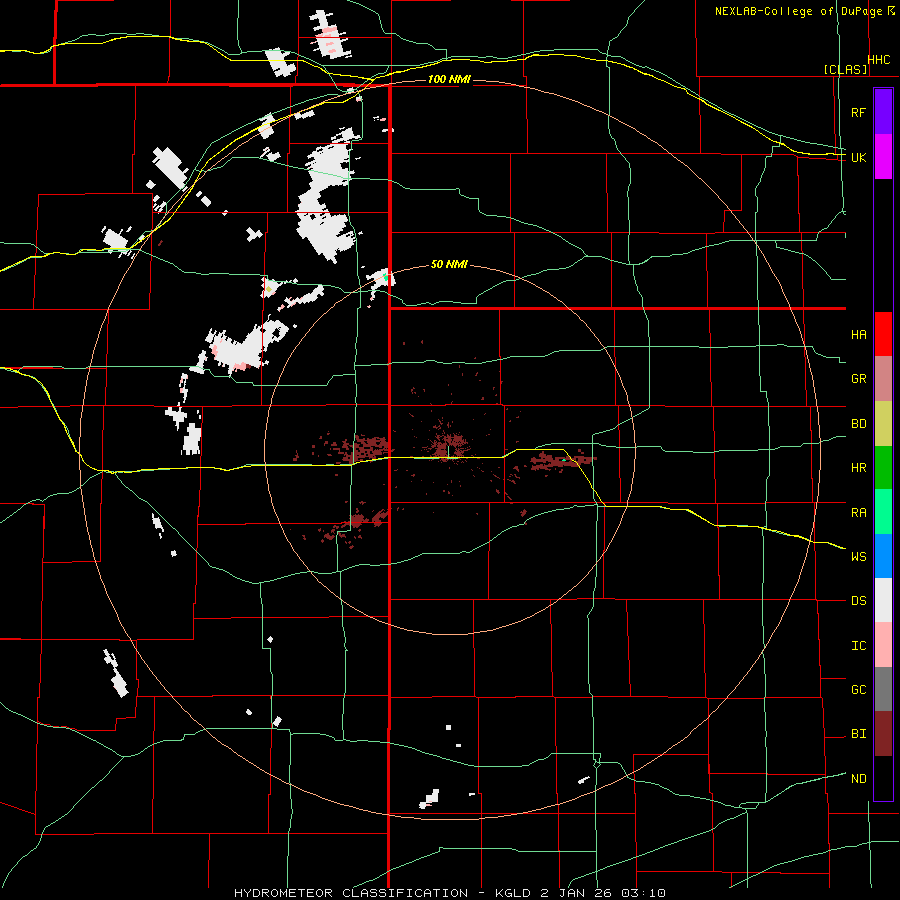
Task: Click the KGLD radar site identifier
Action: point(514,893)
